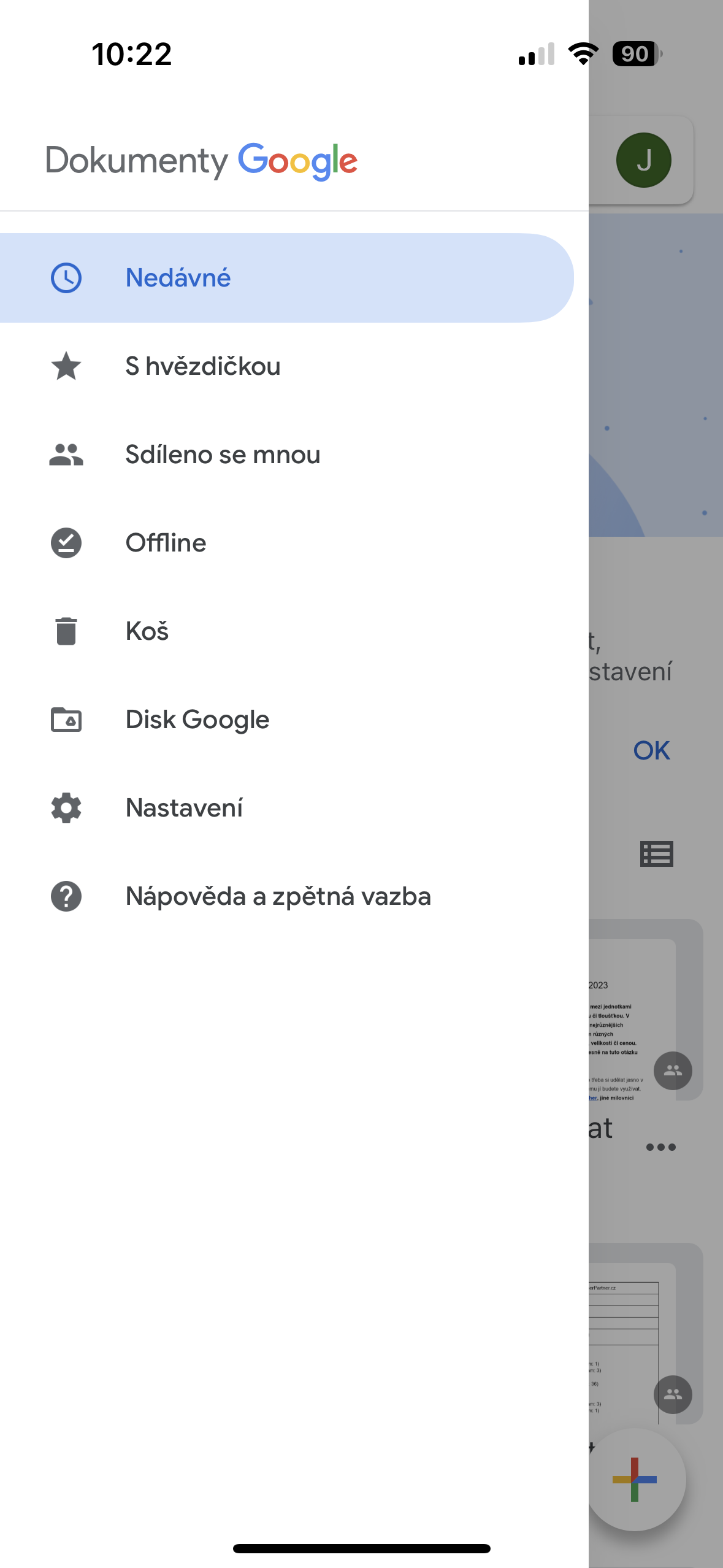Switch to list view layout
The width and height of the screenshot is (723, 1568).
[x=656, y=853]
